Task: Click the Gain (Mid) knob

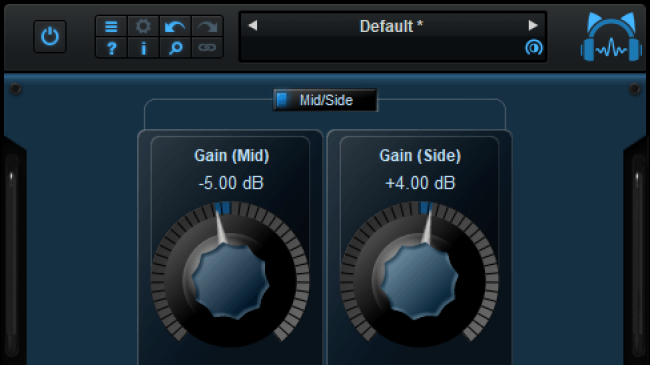Action: point(230,281)
